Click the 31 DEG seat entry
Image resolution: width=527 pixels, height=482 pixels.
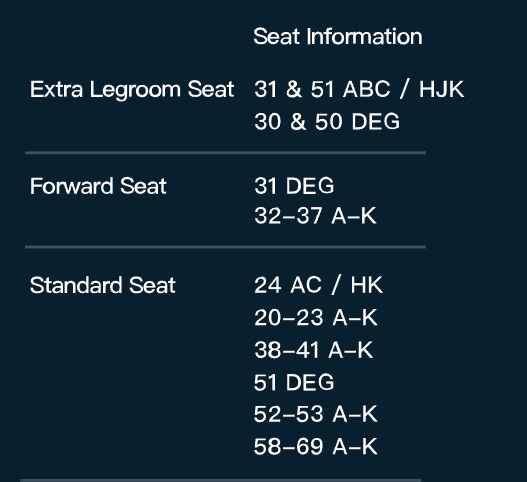pyautogui.click(x=294, y=186)
